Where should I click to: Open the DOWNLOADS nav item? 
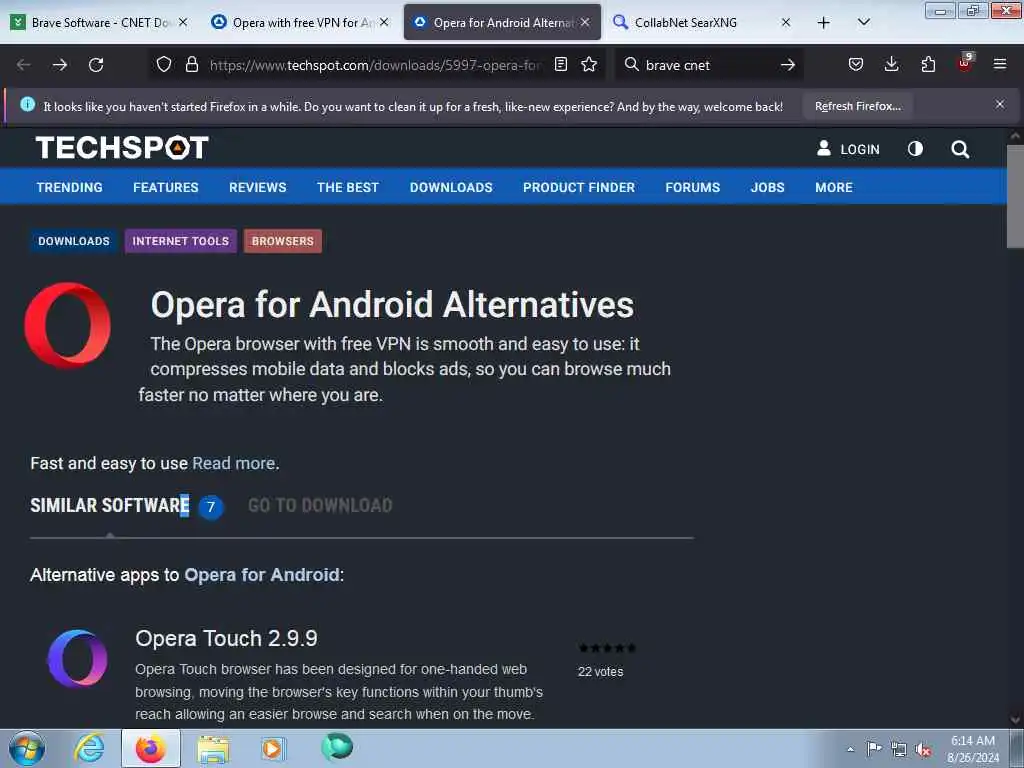451,187
